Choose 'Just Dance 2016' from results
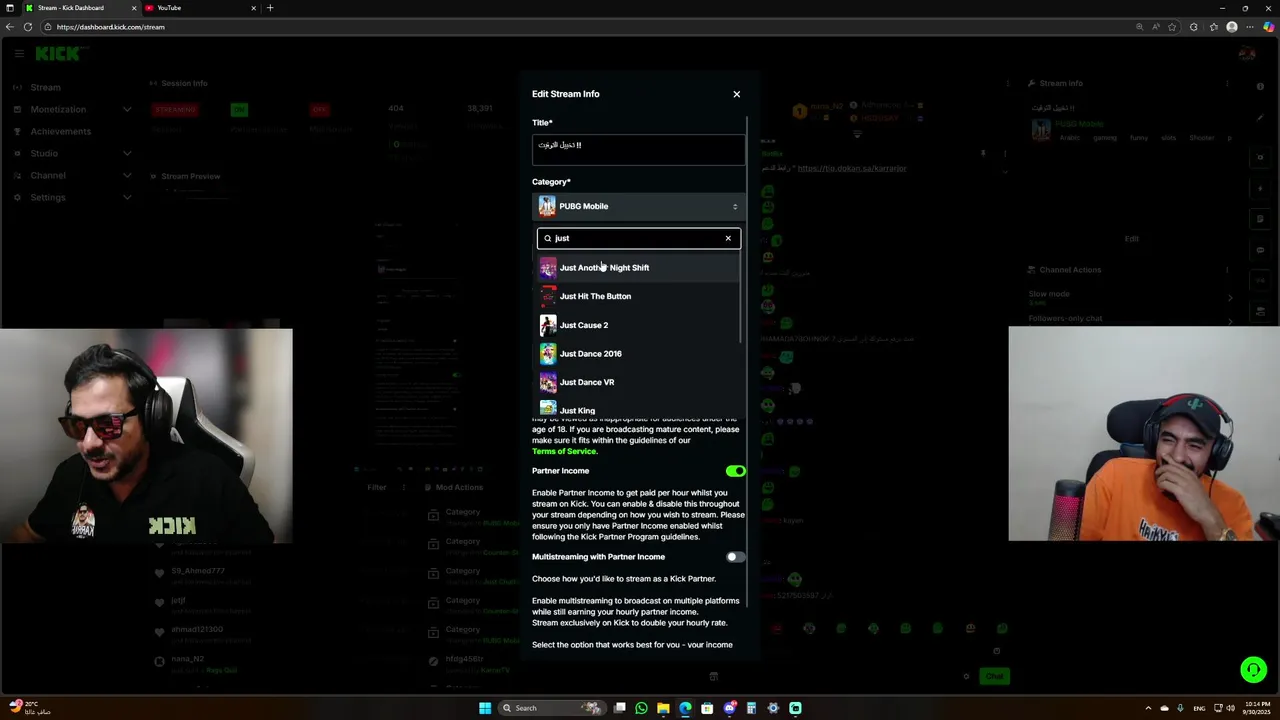This screenshot has width=1280, height=720. (x=638, y=353)
